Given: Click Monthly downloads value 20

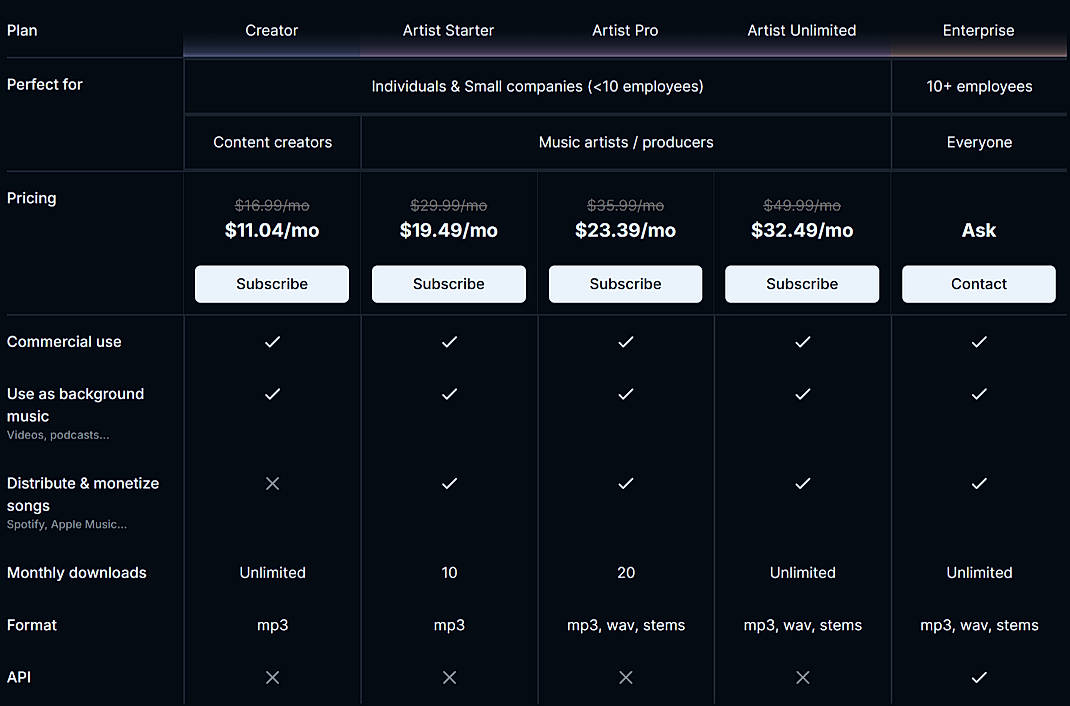Looking at the screenshot, I should coord(626,573).
